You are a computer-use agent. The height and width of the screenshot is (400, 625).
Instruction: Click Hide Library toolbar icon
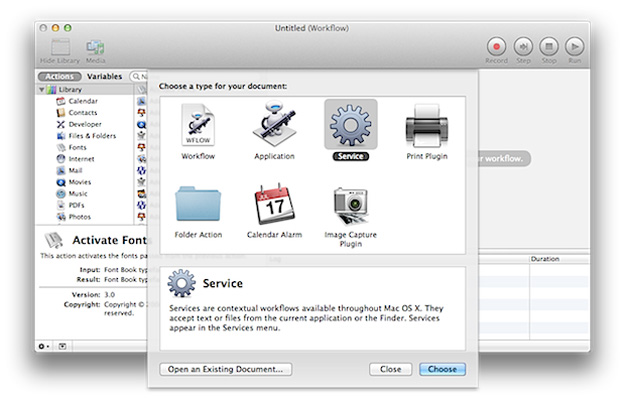(61, 47)
